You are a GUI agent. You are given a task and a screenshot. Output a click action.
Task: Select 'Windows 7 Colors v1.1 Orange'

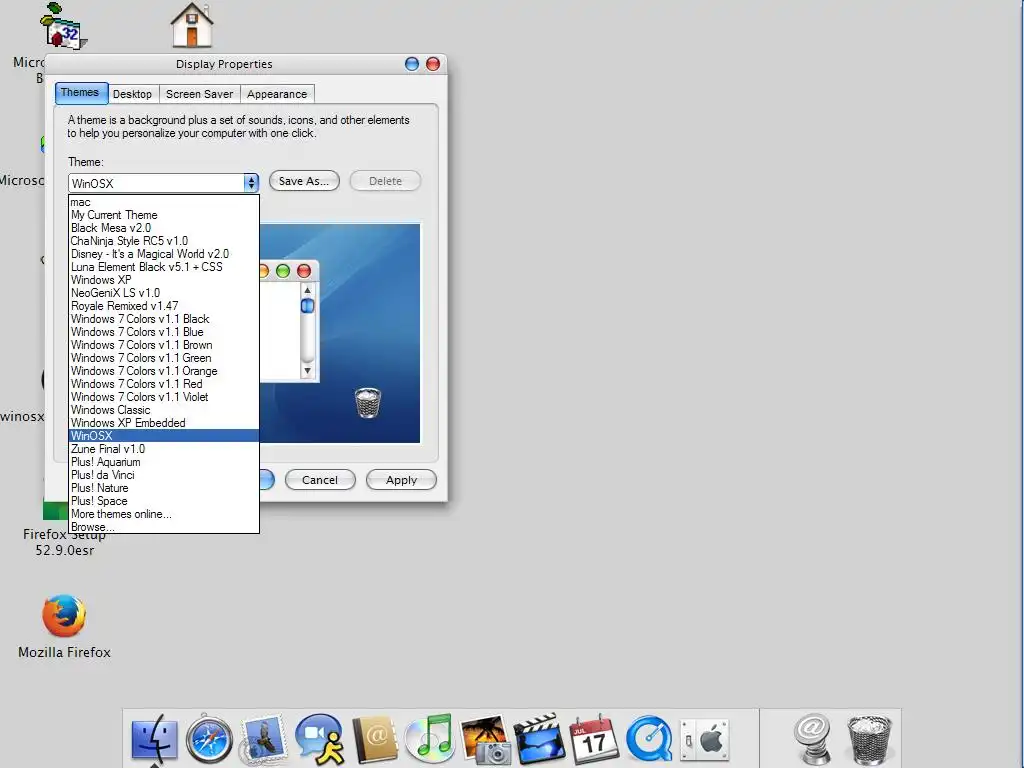(164, 371)
